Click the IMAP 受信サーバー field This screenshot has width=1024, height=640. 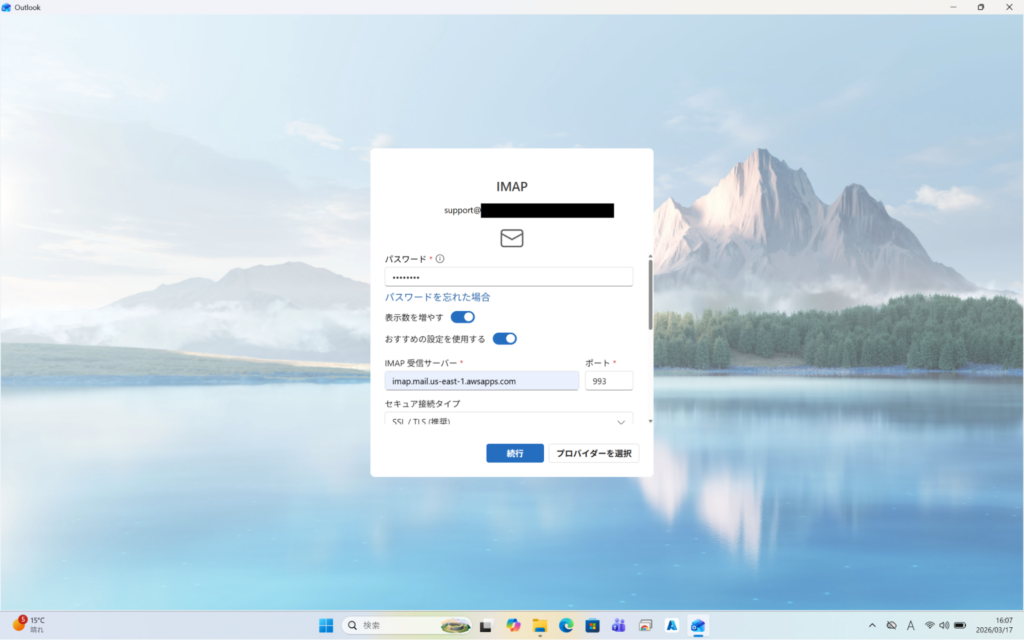tap(481, 381)
